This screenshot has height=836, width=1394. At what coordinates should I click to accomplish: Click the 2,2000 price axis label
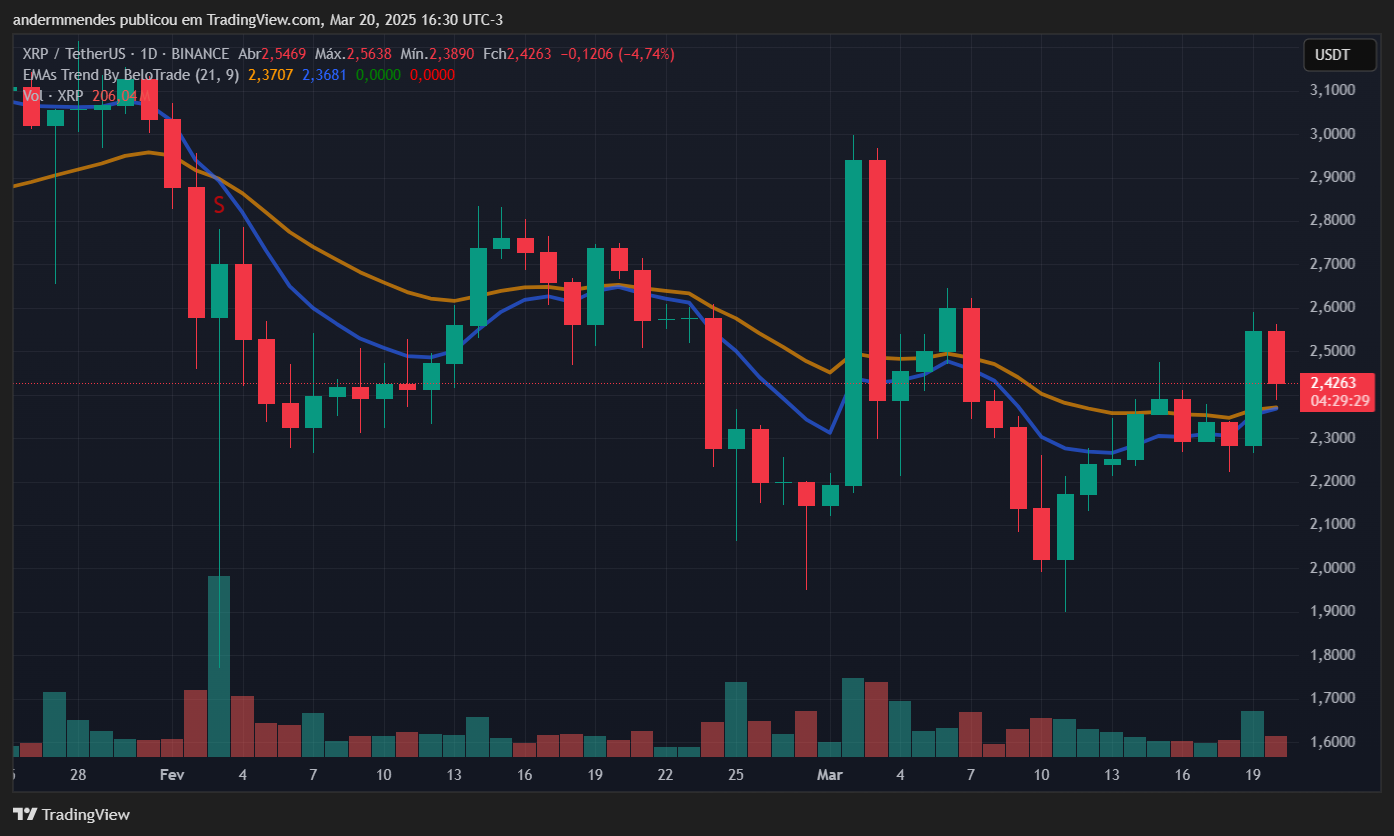click(x=1332, y=481)
